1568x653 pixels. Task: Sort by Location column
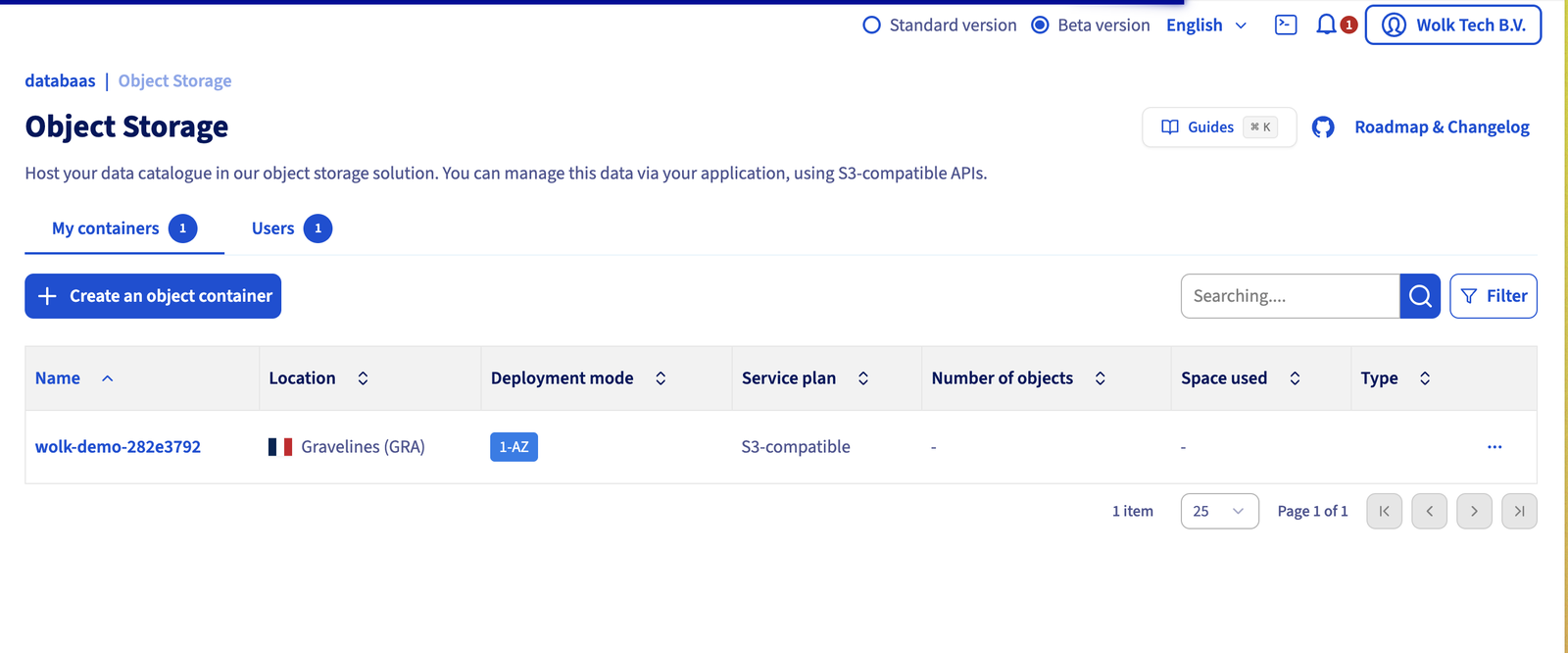(363, 378)
